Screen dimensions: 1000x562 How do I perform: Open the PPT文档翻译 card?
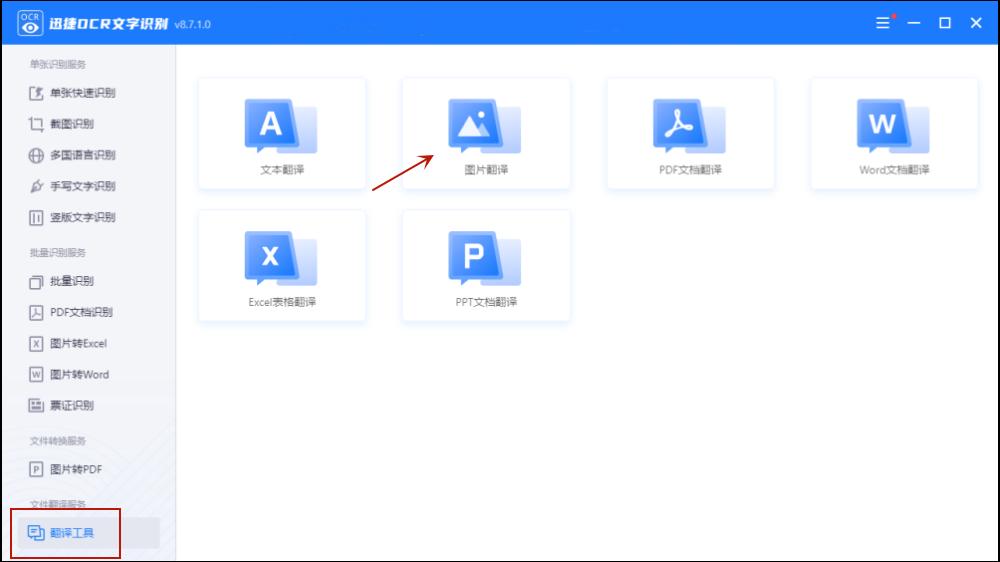pos(486,266)
